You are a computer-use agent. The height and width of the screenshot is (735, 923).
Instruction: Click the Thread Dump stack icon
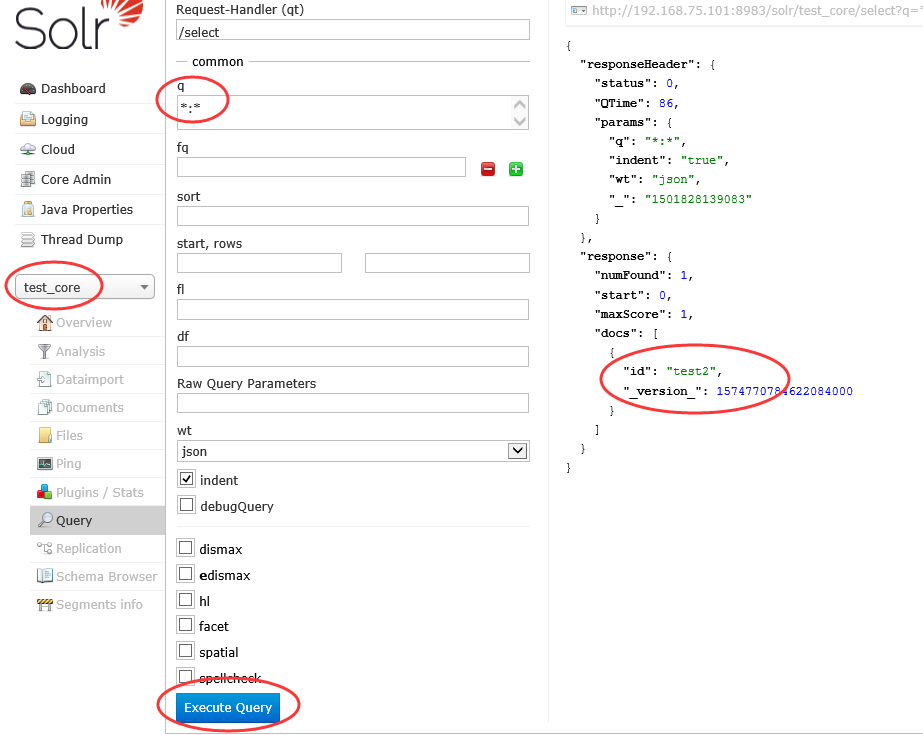[x=28, y=240]
